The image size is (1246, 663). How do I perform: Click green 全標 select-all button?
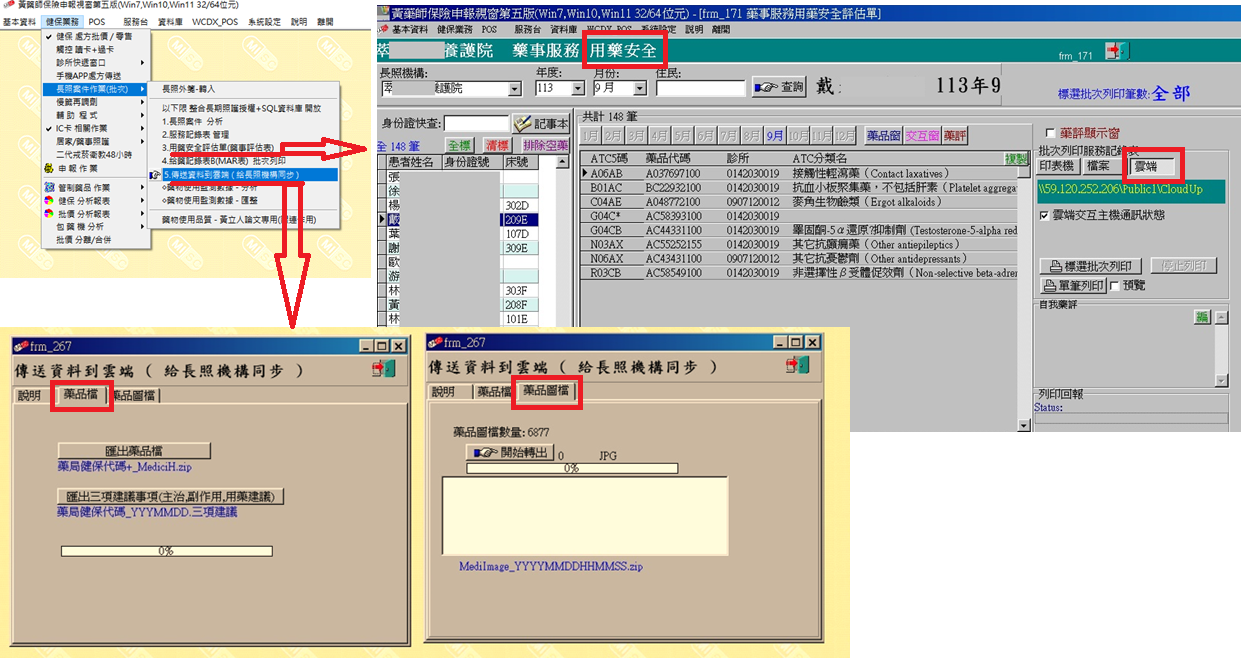(x=459, y=146)
